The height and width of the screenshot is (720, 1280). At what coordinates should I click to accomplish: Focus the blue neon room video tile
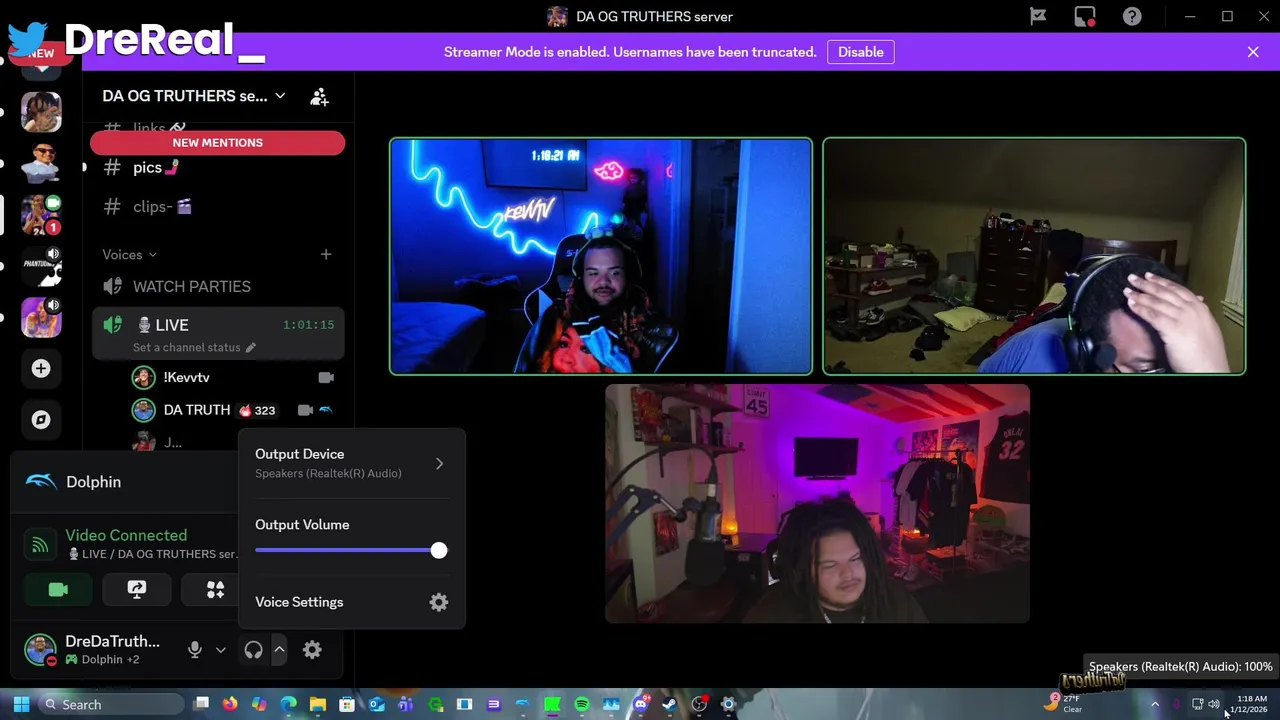coord(601,256)
